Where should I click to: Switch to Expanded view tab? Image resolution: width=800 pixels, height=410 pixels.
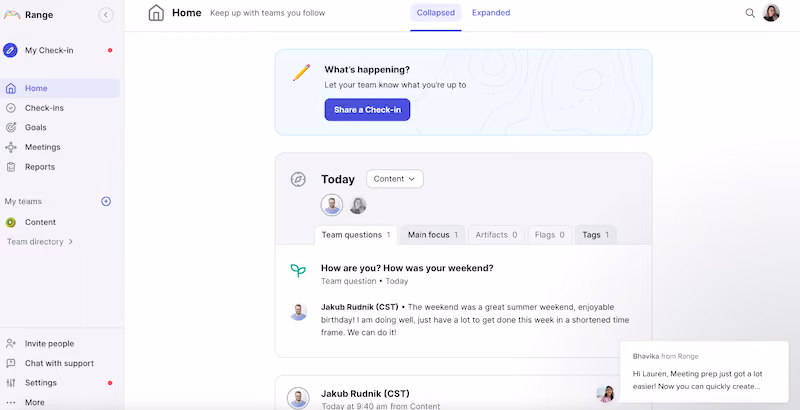point(491,13)
